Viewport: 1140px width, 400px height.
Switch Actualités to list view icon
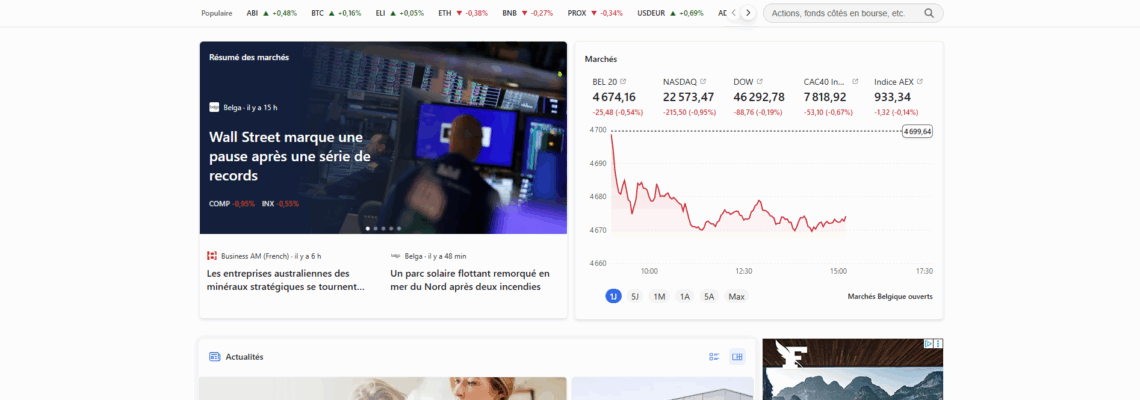coord(714,356)
